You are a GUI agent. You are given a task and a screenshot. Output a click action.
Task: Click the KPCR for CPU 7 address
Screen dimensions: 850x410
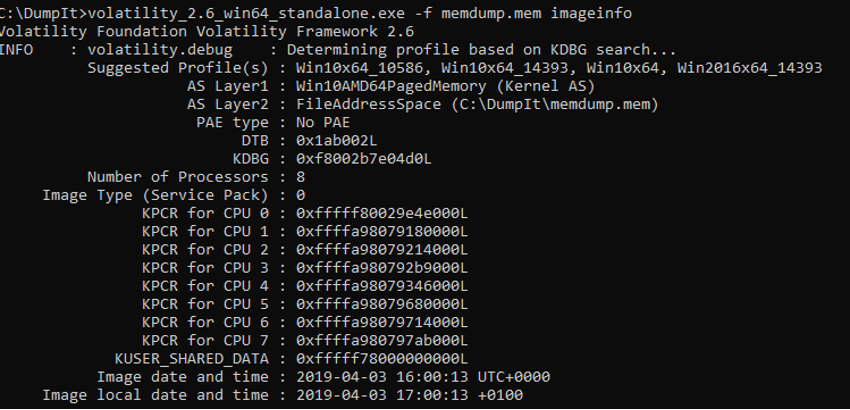click(382, 341)
